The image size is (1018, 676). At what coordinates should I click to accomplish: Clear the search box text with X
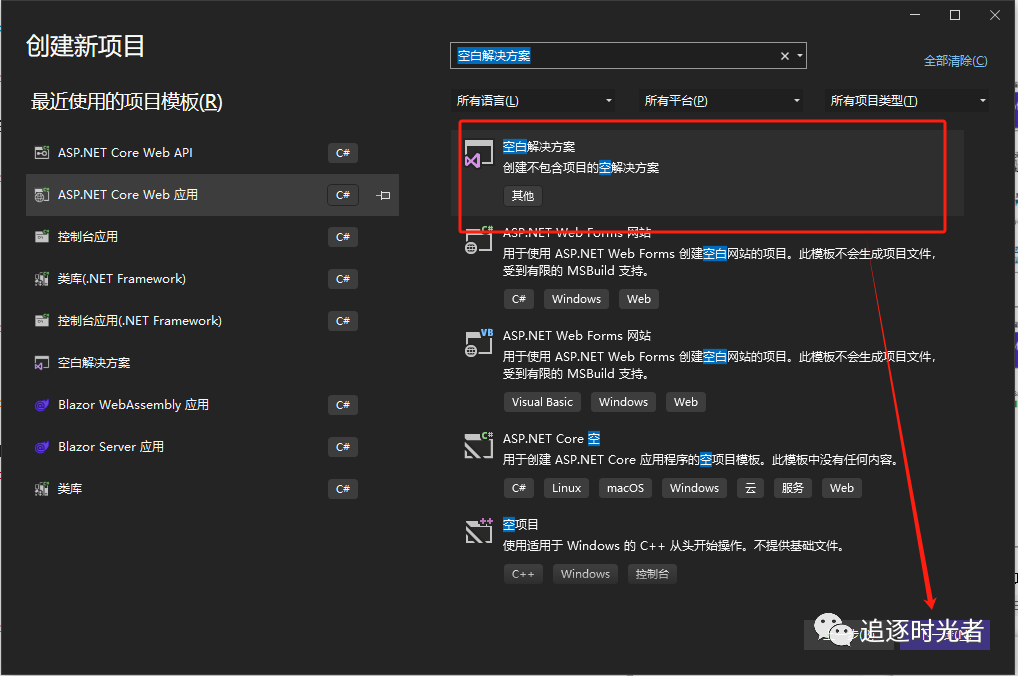784,56
